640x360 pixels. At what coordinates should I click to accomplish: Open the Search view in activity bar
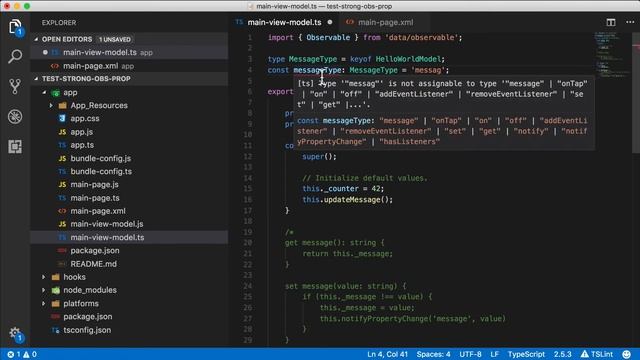click(x=15, y=56)
